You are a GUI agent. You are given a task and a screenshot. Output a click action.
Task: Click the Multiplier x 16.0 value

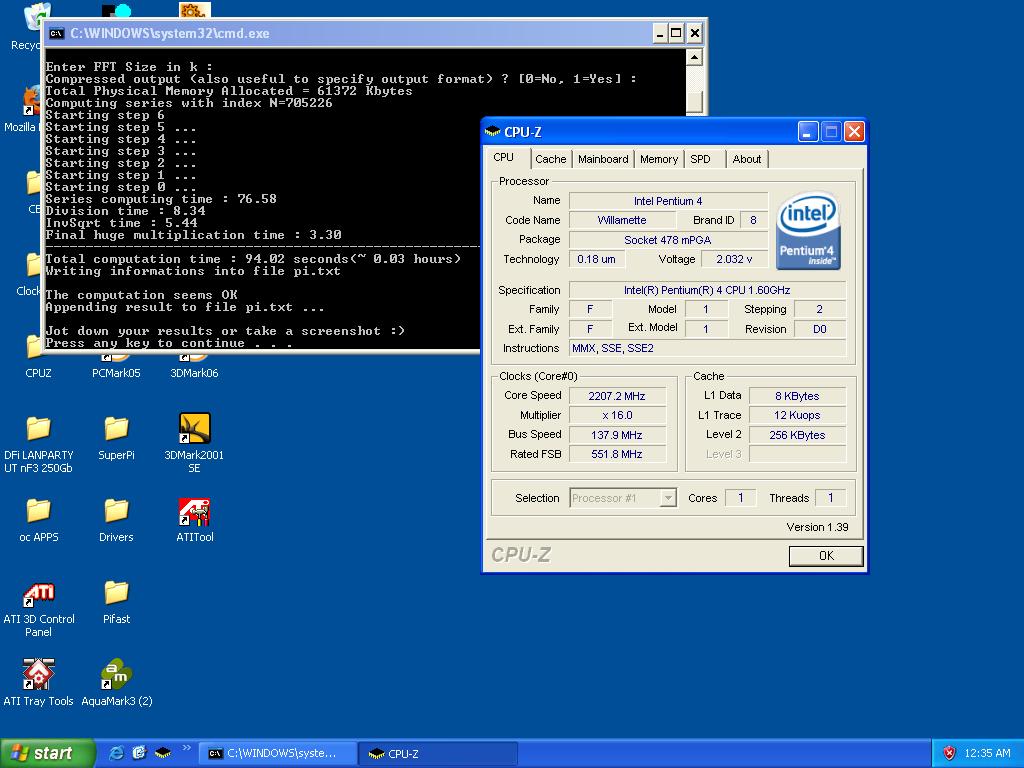click(617, 415)
